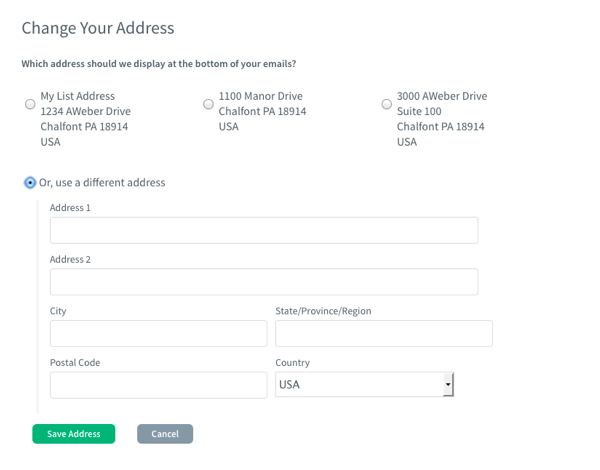Viewport: 600px width, 470px height.
Task: Click the 'Change Your Address' heading
Action: coord(98,28)
